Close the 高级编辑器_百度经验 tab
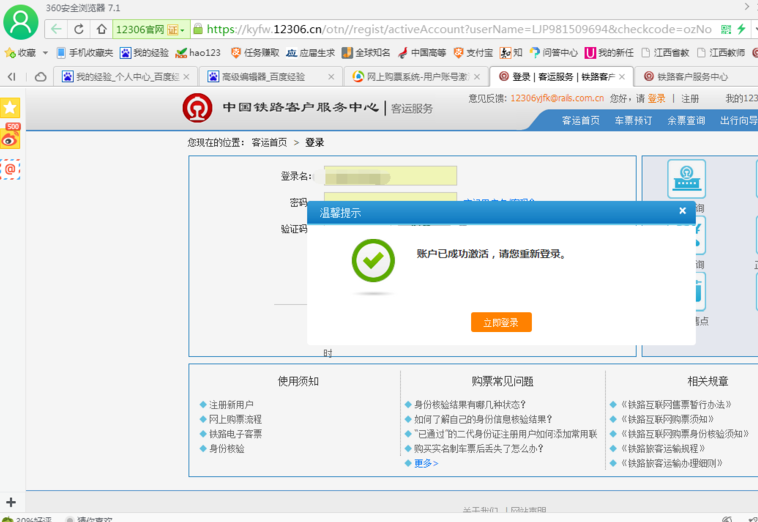The width and height of the screenshot is (758, 522). [x=331, y=77]
